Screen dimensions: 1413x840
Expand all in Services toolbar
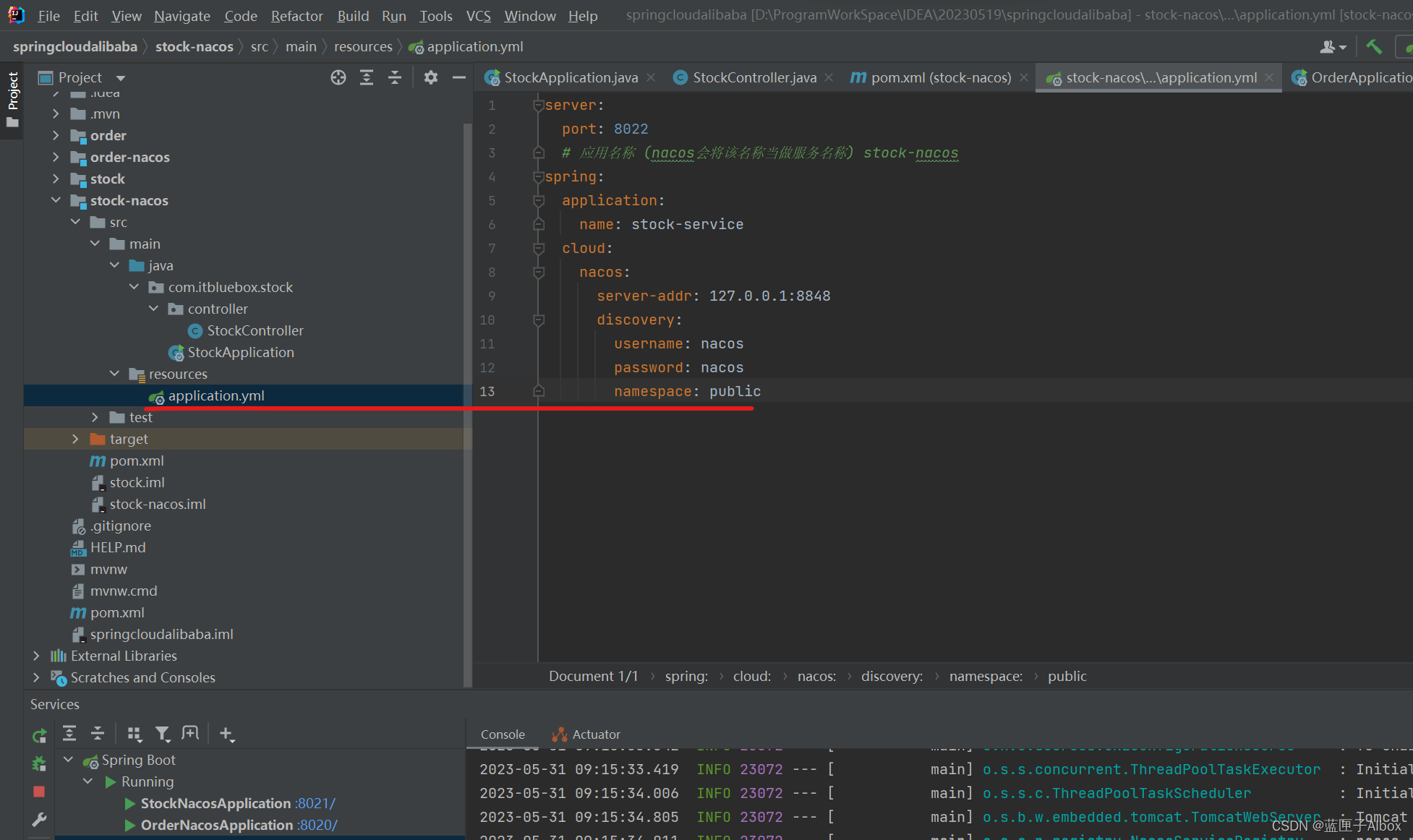69,734
